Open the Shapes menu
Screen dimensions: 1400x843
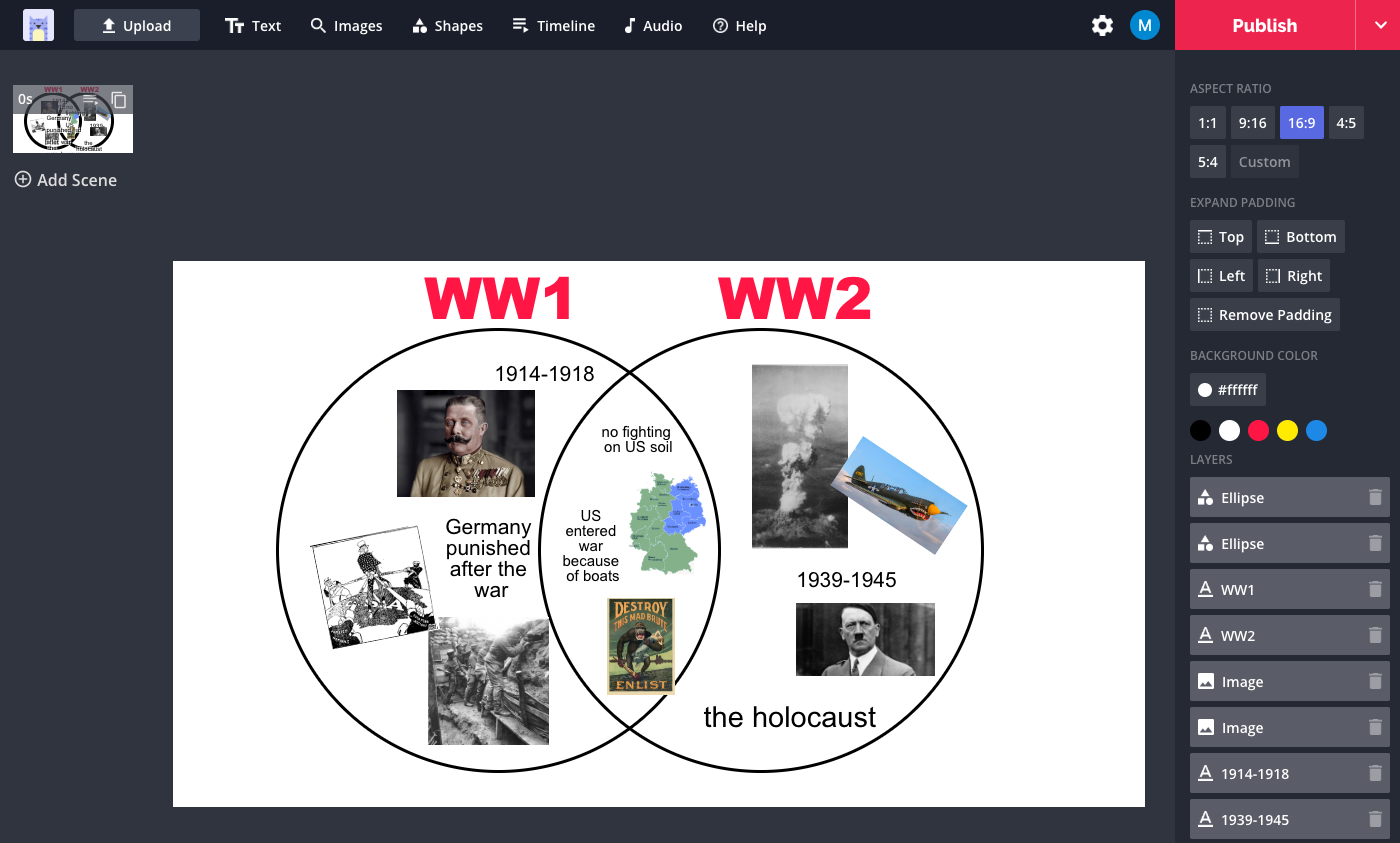(x=447, y=26)
